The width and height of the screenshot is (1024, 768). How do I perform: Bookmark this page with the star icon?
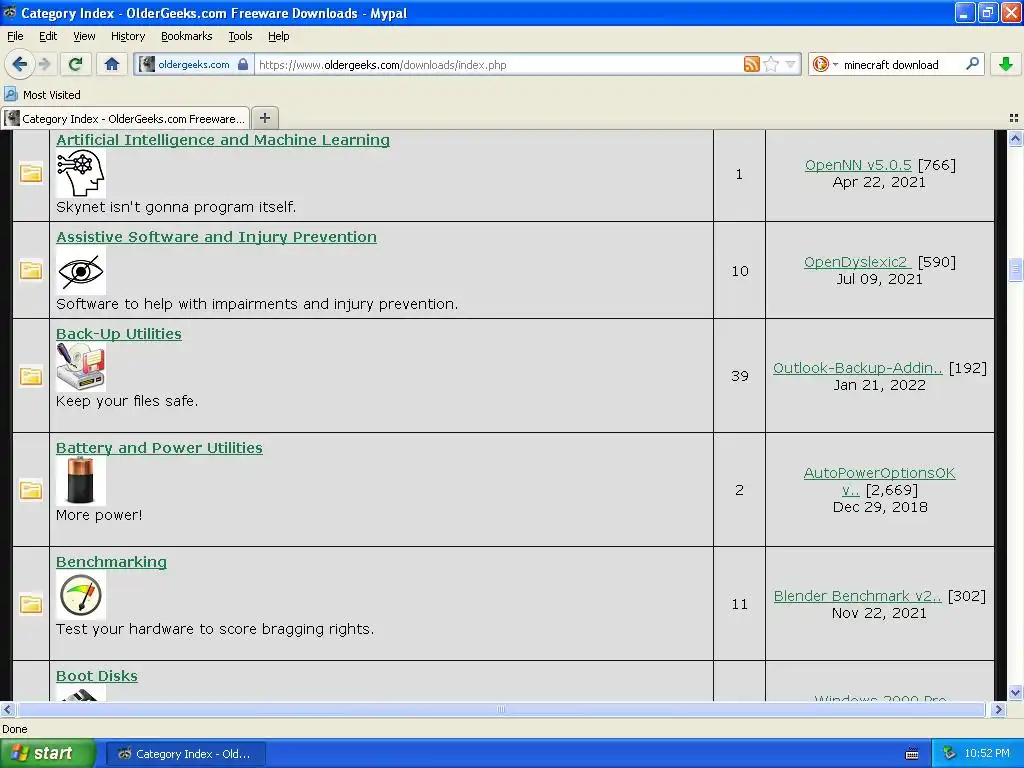[771, 64]
